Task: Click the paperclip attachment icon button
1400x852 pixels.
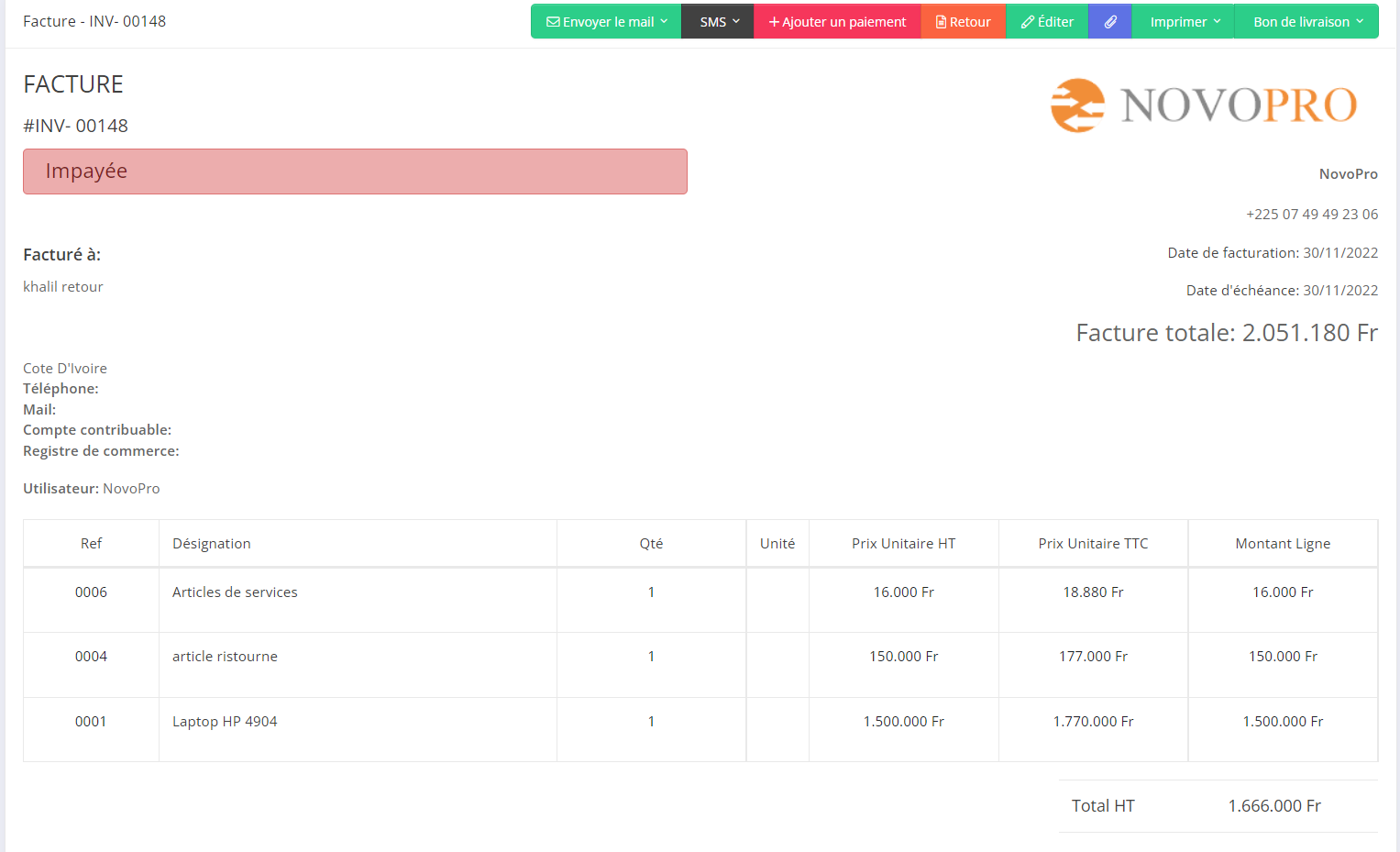Action: click(x=1109, y=22)
